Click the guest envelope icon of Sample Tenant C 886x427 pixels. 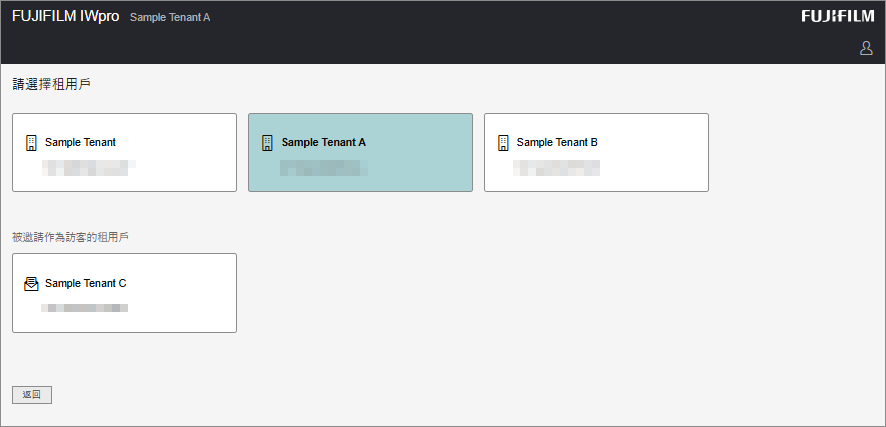point(31,283)
